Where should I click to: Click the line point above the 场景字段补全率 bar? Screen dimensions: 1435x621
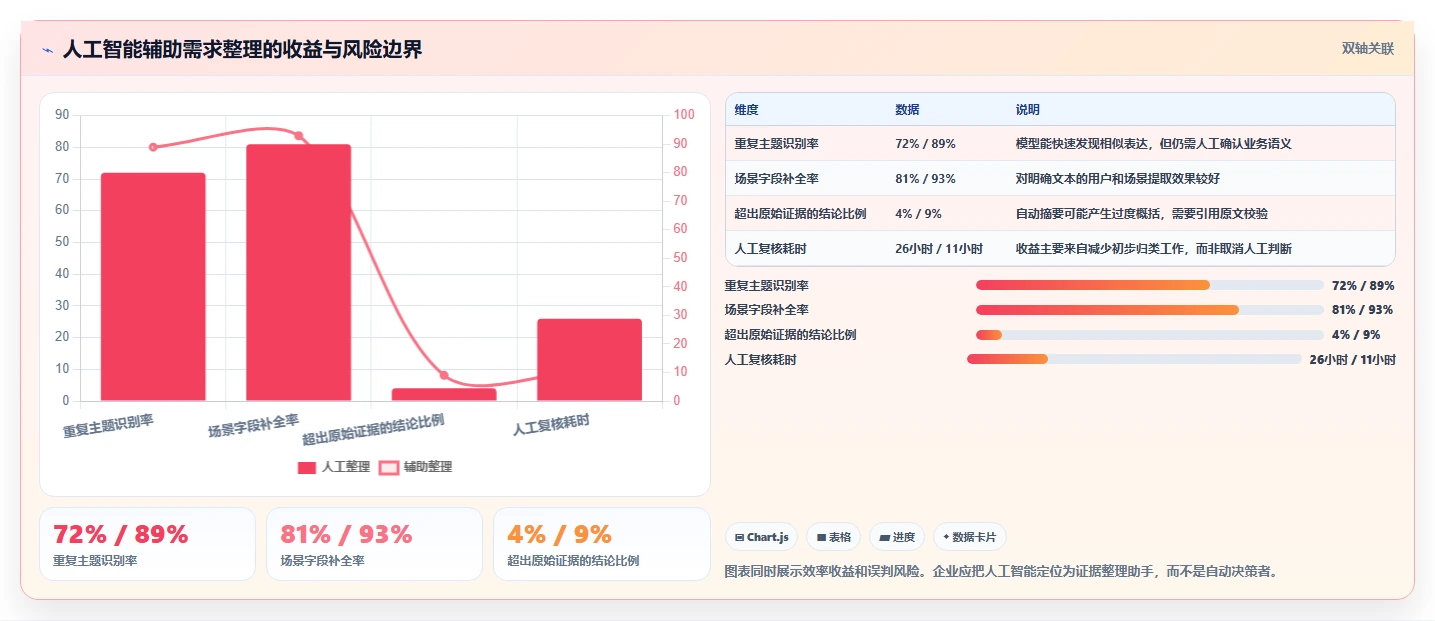click(x=298, y=136)
